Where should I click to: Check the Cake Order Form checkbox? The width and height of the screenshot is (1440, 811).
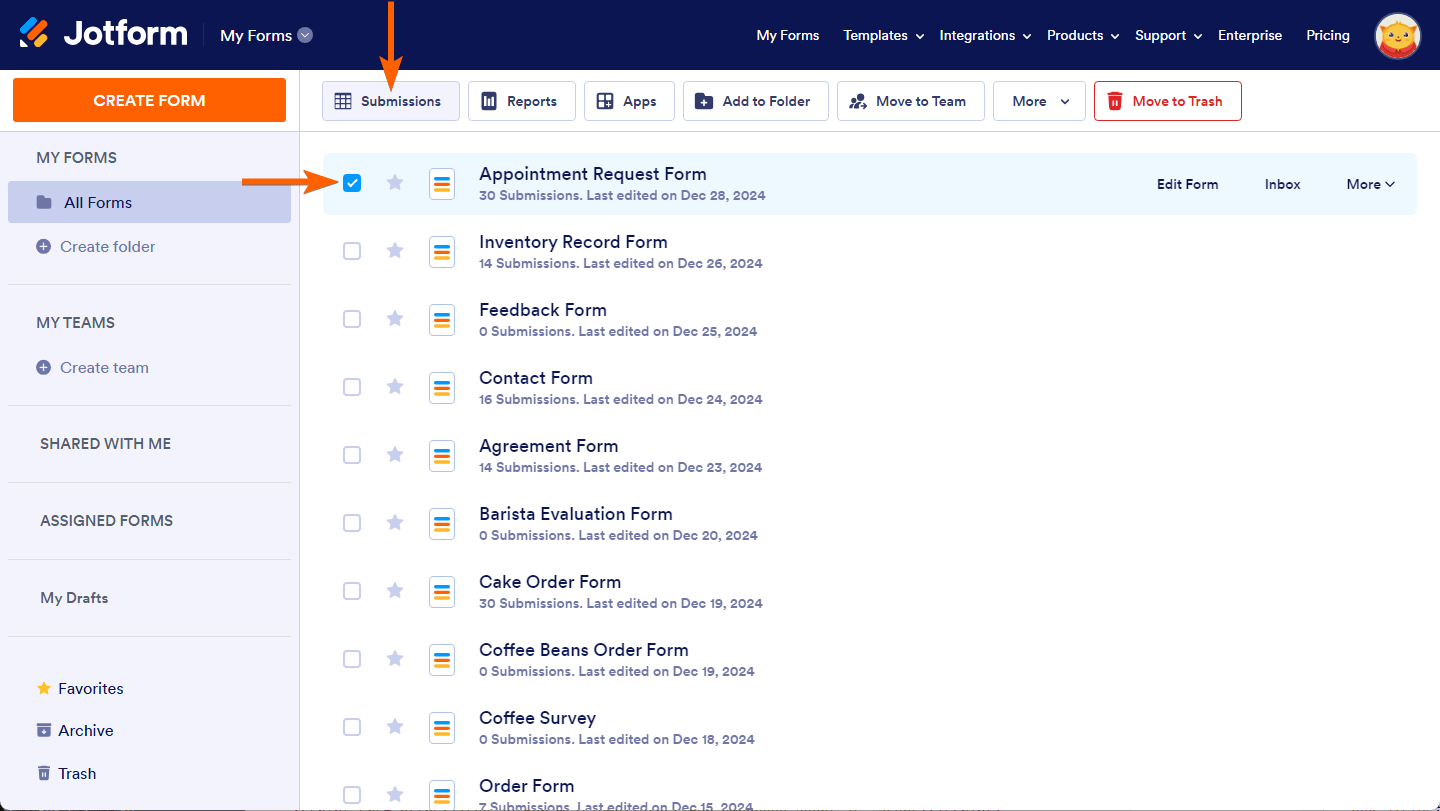352,591
